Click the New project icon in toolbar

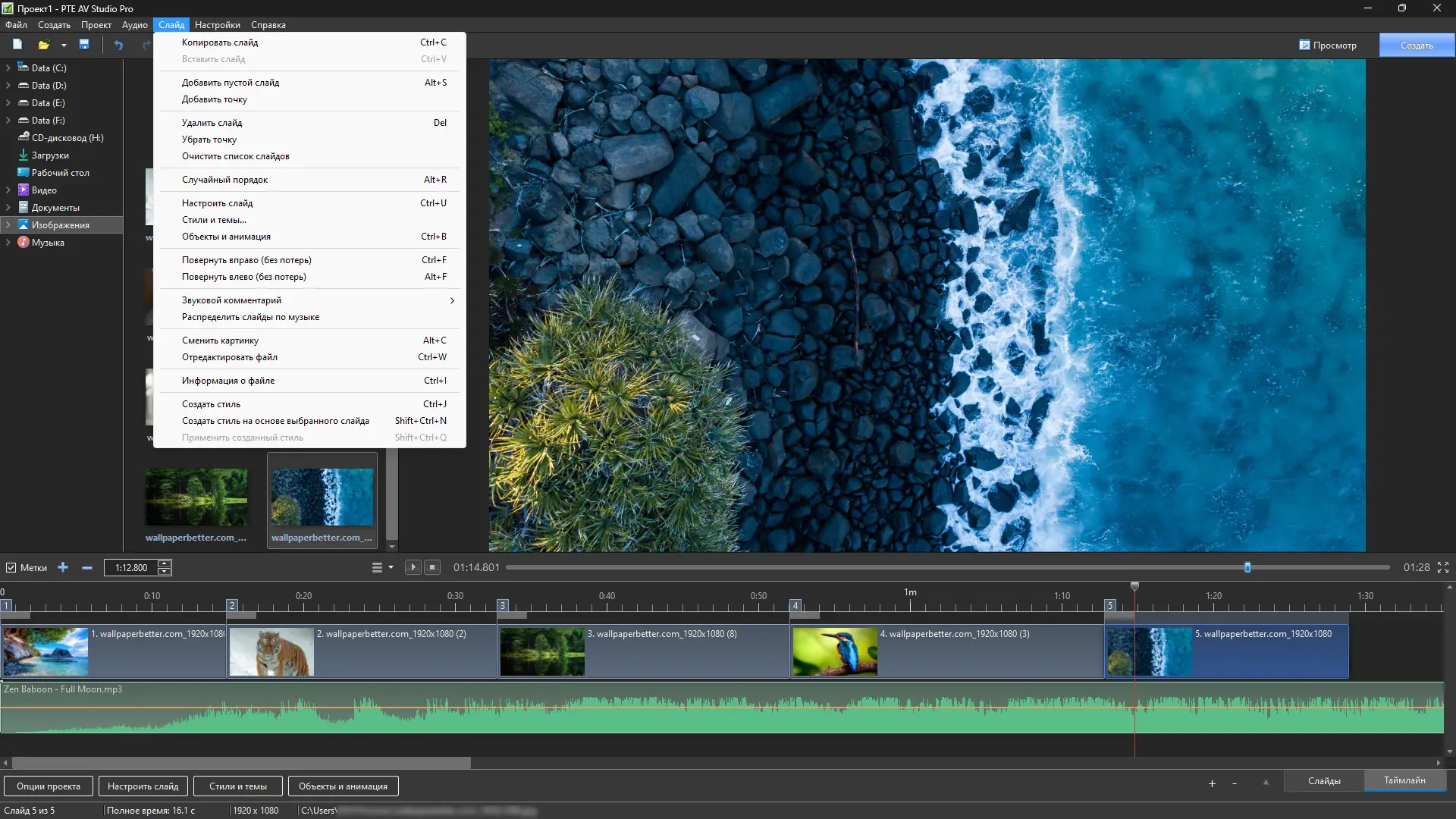pyautogui.click(x=17, y=45)
